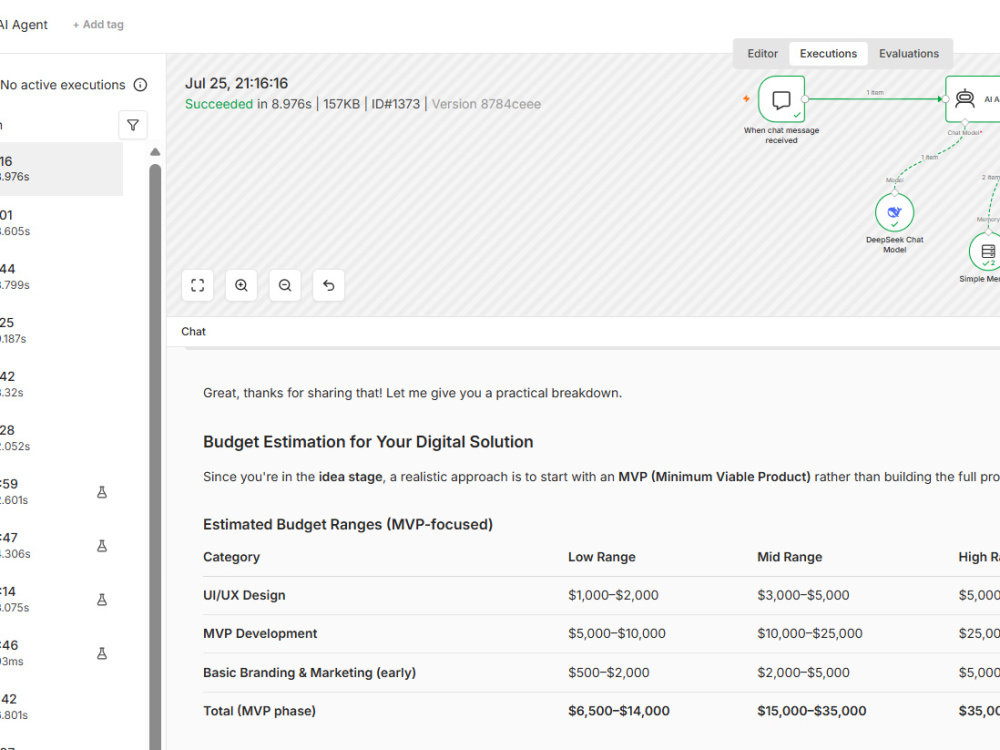Click the $500–$2,000 cell

tap(608, 672)
